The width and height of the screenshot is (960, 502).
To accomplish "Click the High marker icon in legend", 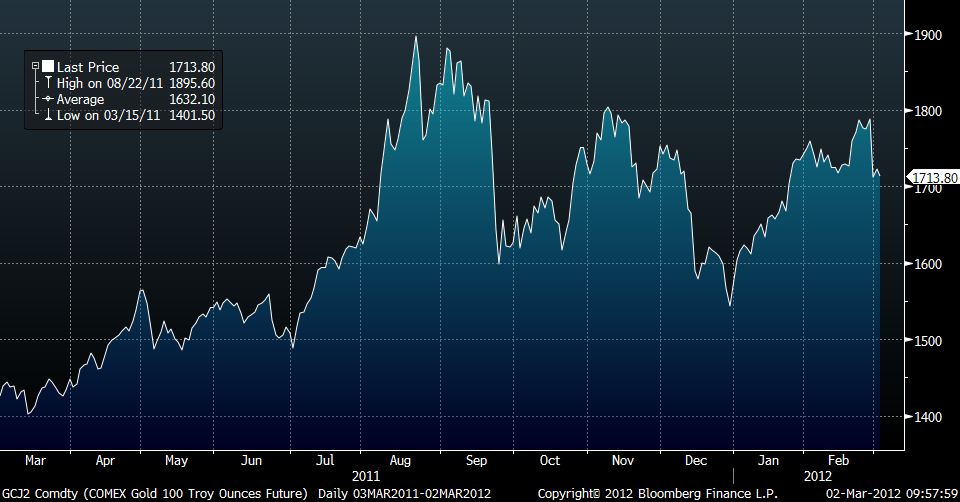I will (x=47, y=84).
